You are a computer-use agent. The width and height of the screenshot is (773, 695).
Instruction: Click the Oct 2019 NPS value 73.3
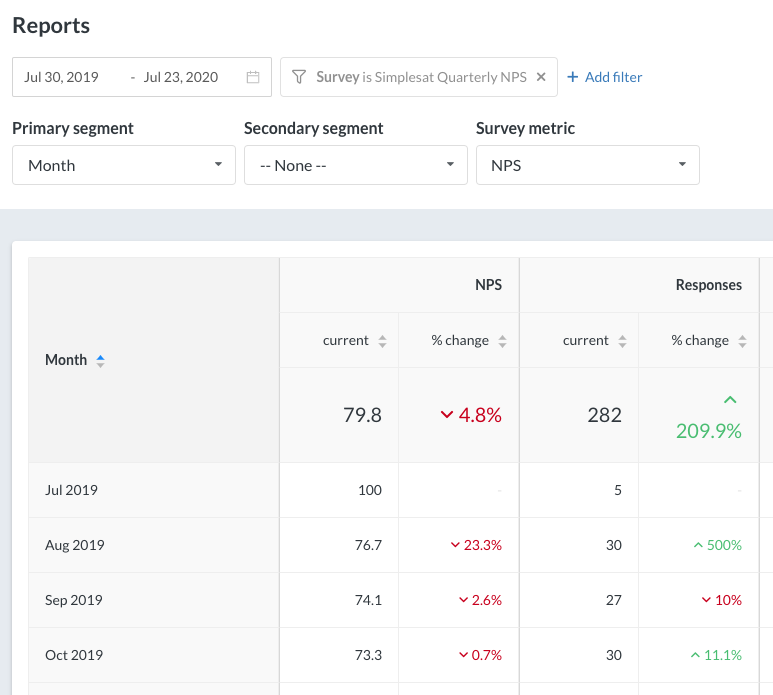(368, 655)
